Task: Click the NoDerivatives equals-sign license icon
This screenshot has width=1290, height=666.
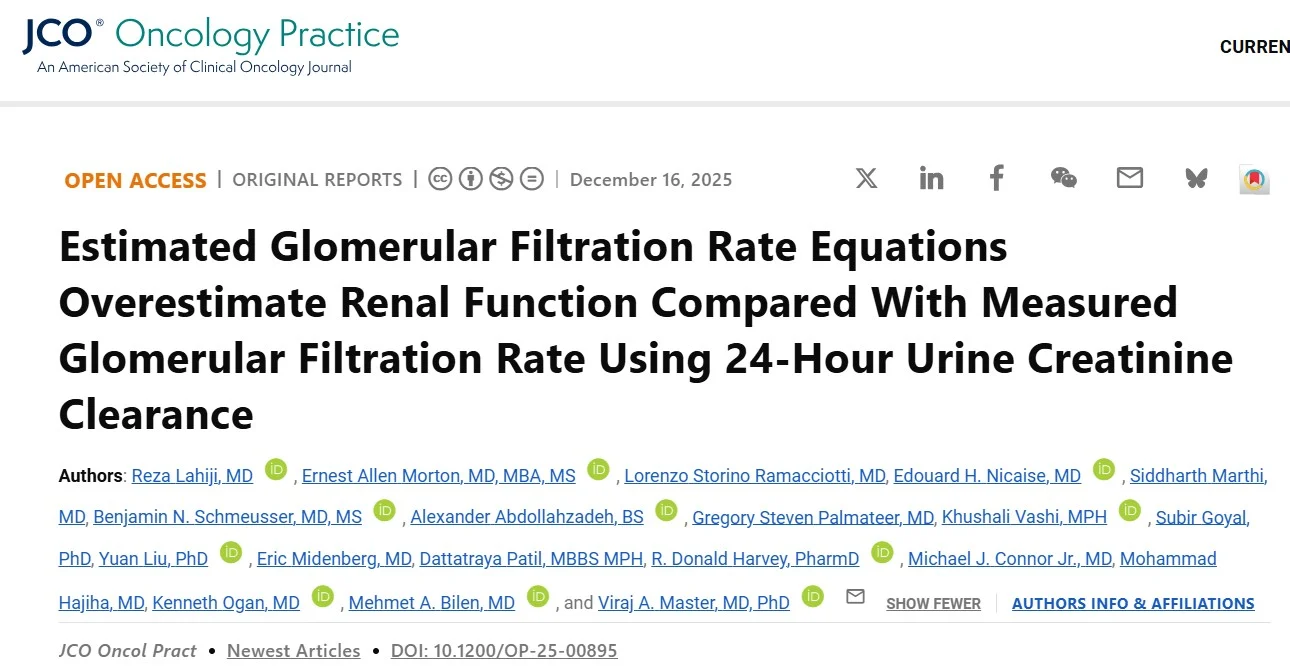Action: pos(531,179)
